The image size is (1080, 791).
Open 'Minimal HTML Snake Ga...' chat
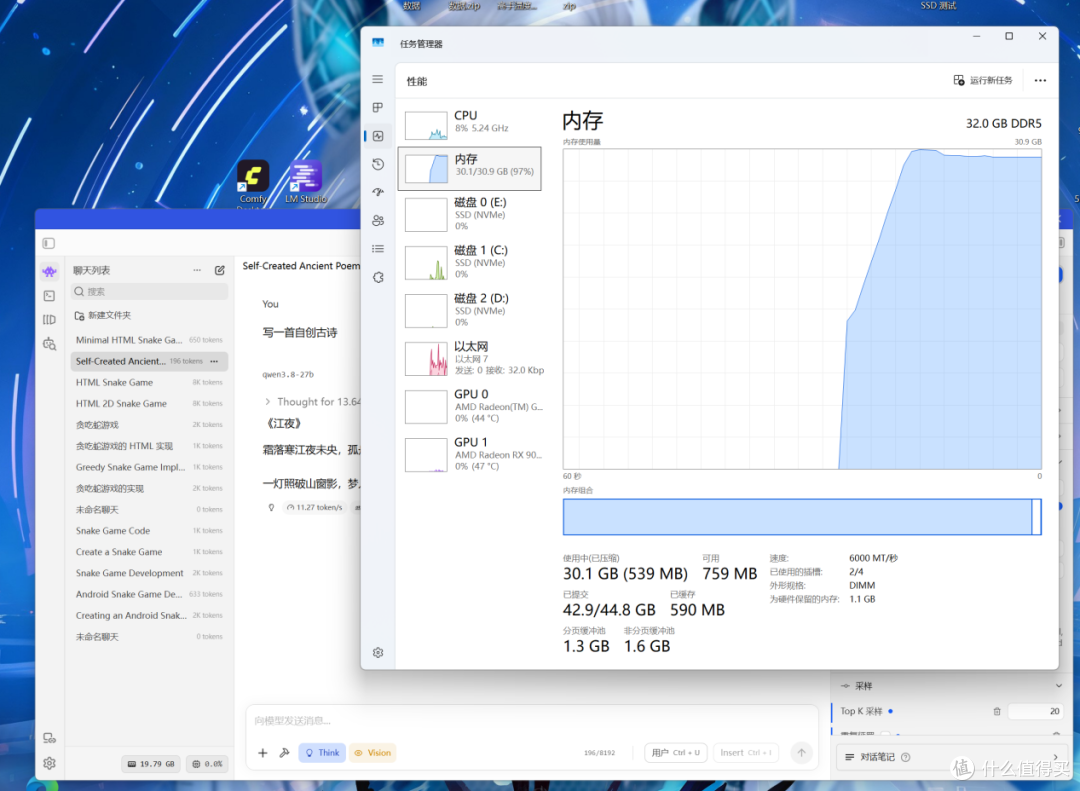(149, 340)
